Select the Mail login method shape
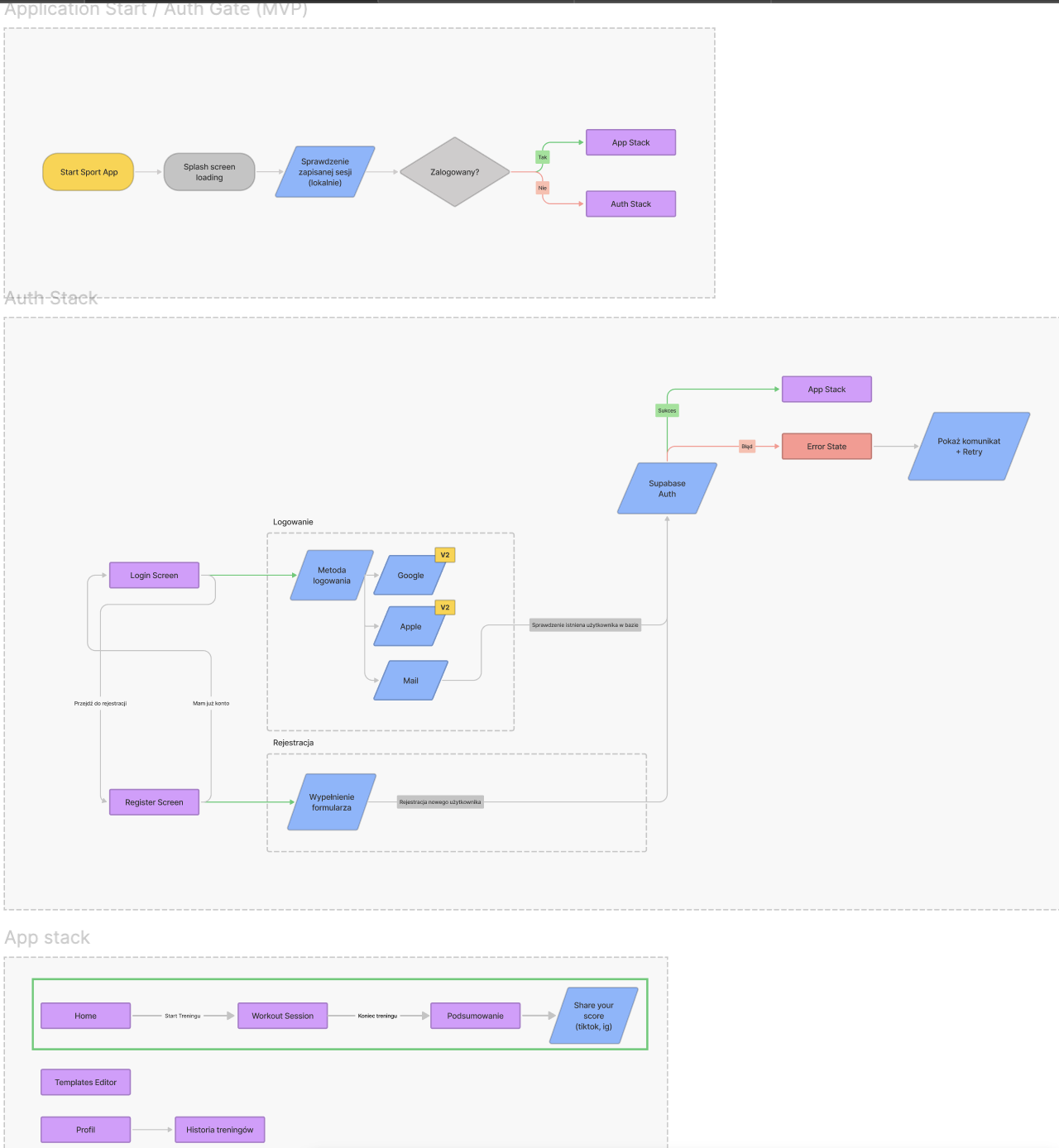 pos(410,681)
